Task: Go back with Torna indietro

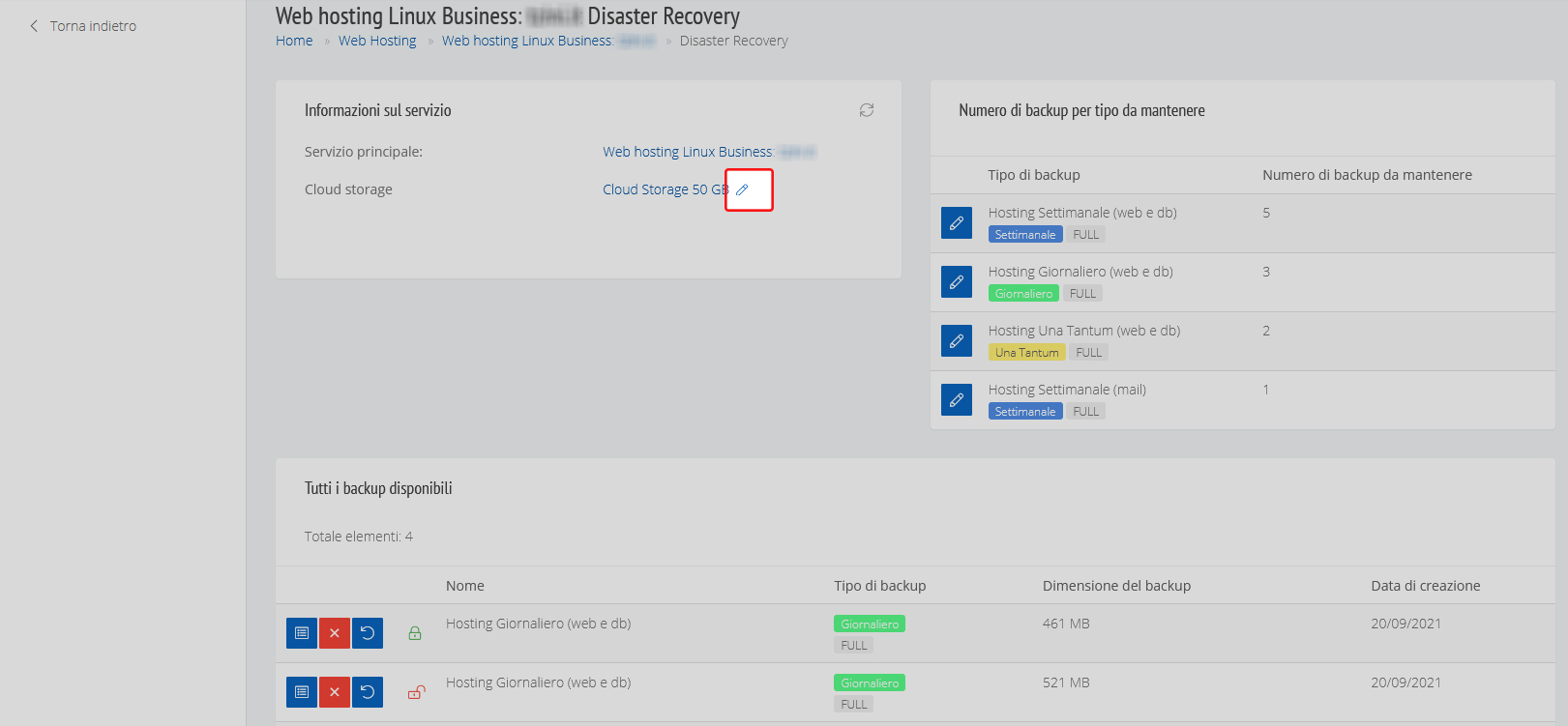Action: pyautogui.click(x=83, y=26)
